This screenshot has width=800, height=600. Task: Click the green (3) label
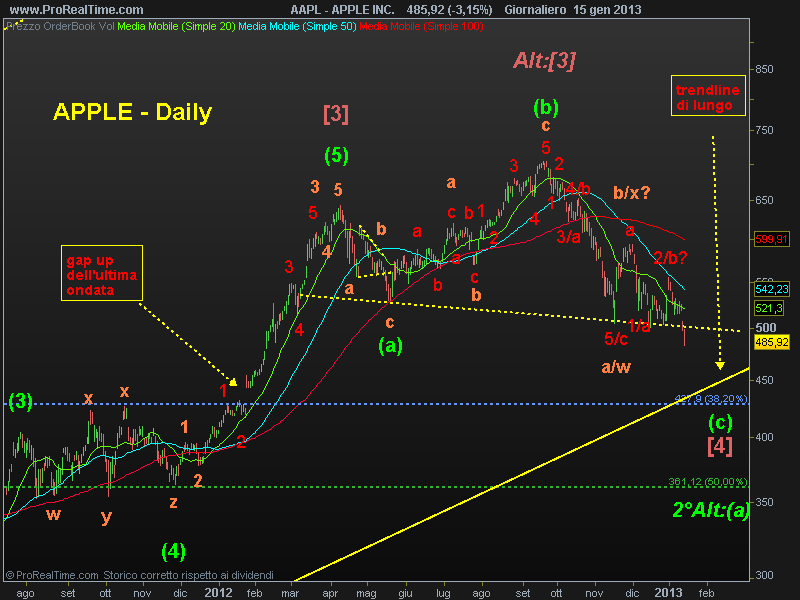click(20, 401)
